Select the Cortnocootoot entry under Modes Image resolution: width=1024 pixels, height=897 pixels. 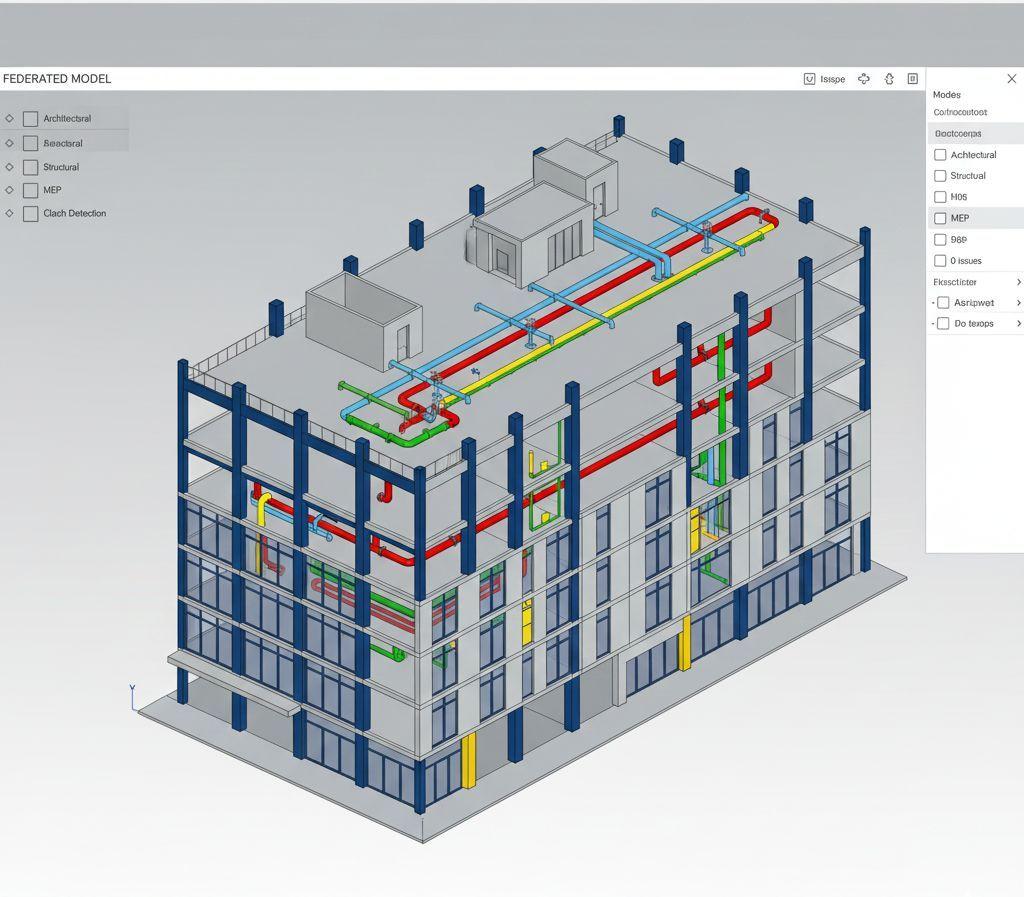(x=960, y=112)
